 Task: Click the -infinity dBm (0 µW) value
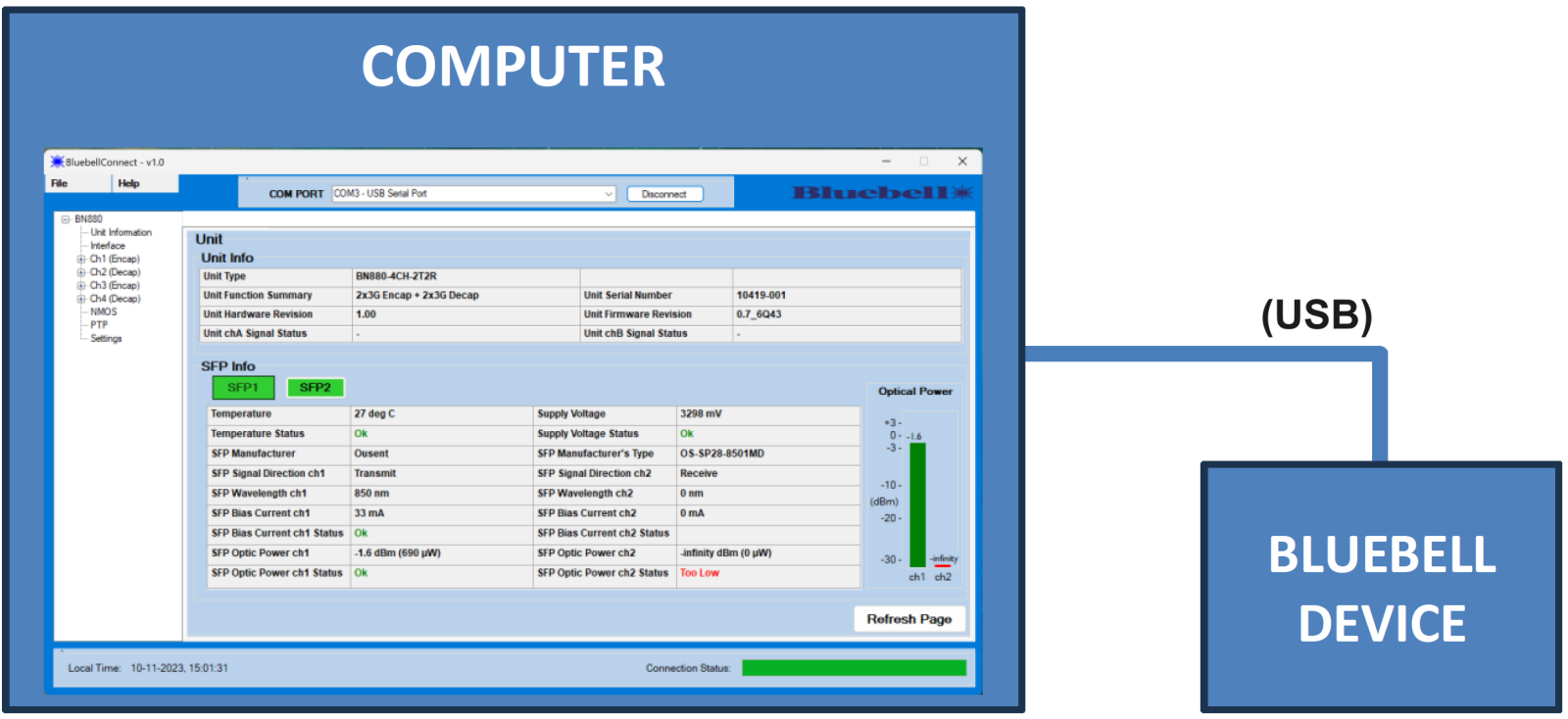coord(726,553)
